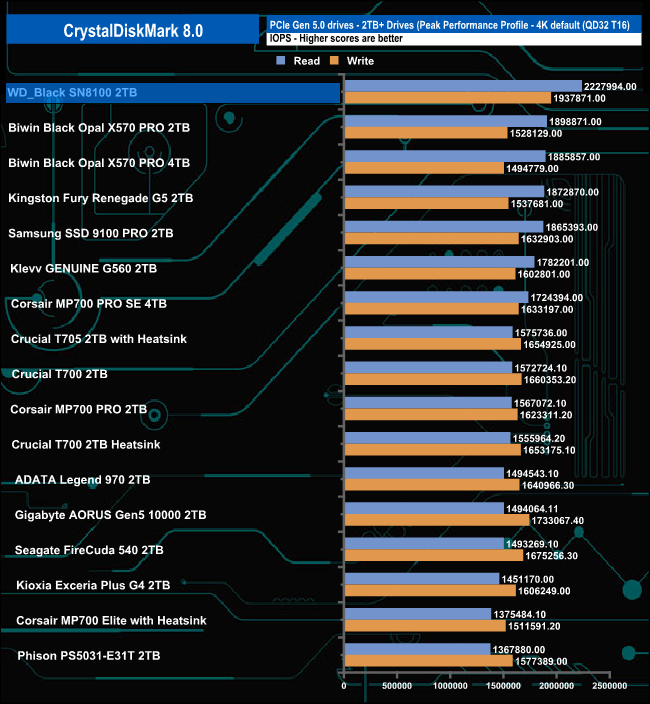Image resolution: width=650 pixels, height=704 pixels.
Task: Select Gigabyte AORUS Gen5 10000 2TB label
Action: (110, 515)
